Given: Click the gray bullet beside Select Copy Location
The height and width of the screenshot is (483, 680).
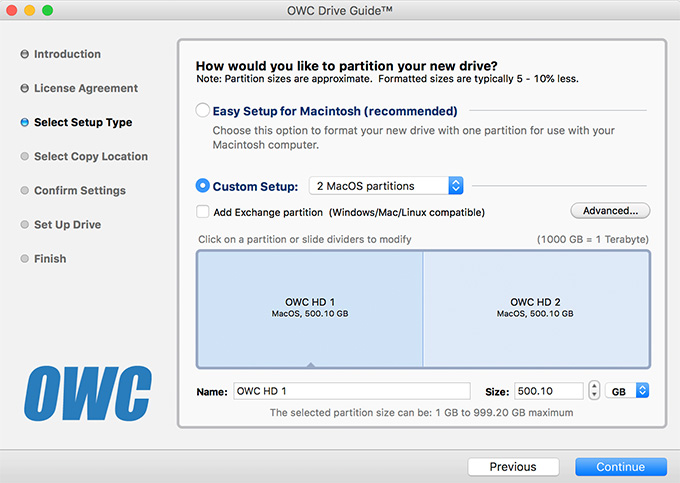Looking at the screenshot, I should click(x=25, y=156).
